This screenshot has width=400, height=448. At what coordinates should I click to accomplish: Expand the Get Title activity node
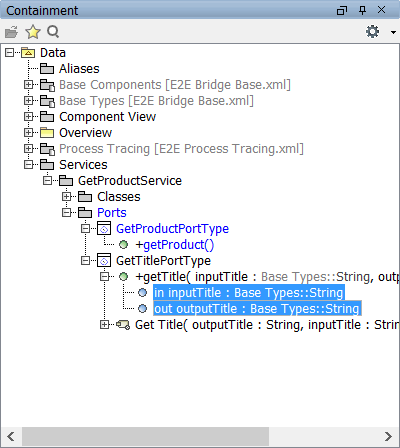click(105, 325)
